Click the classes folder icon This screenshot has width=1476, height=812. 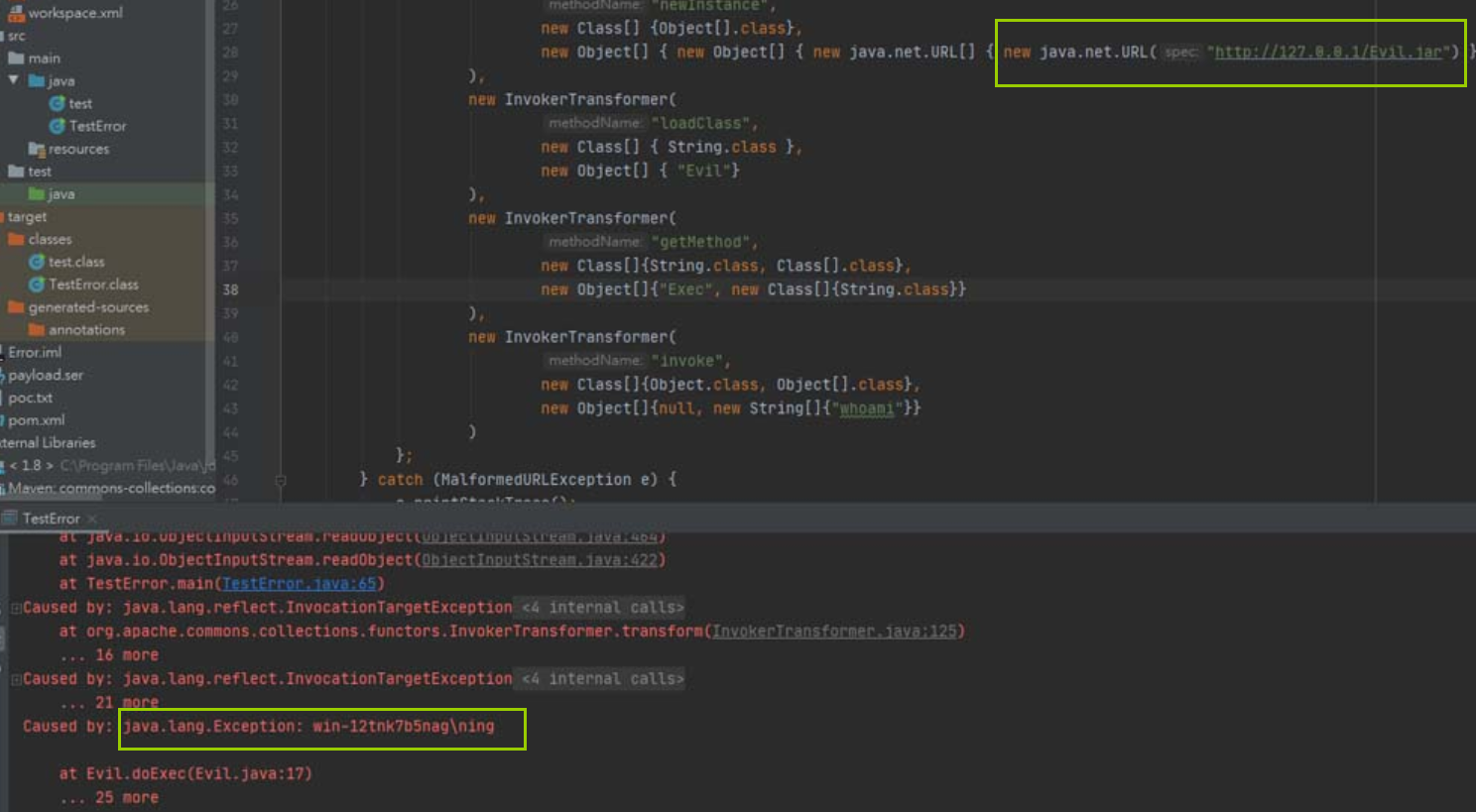16,239
